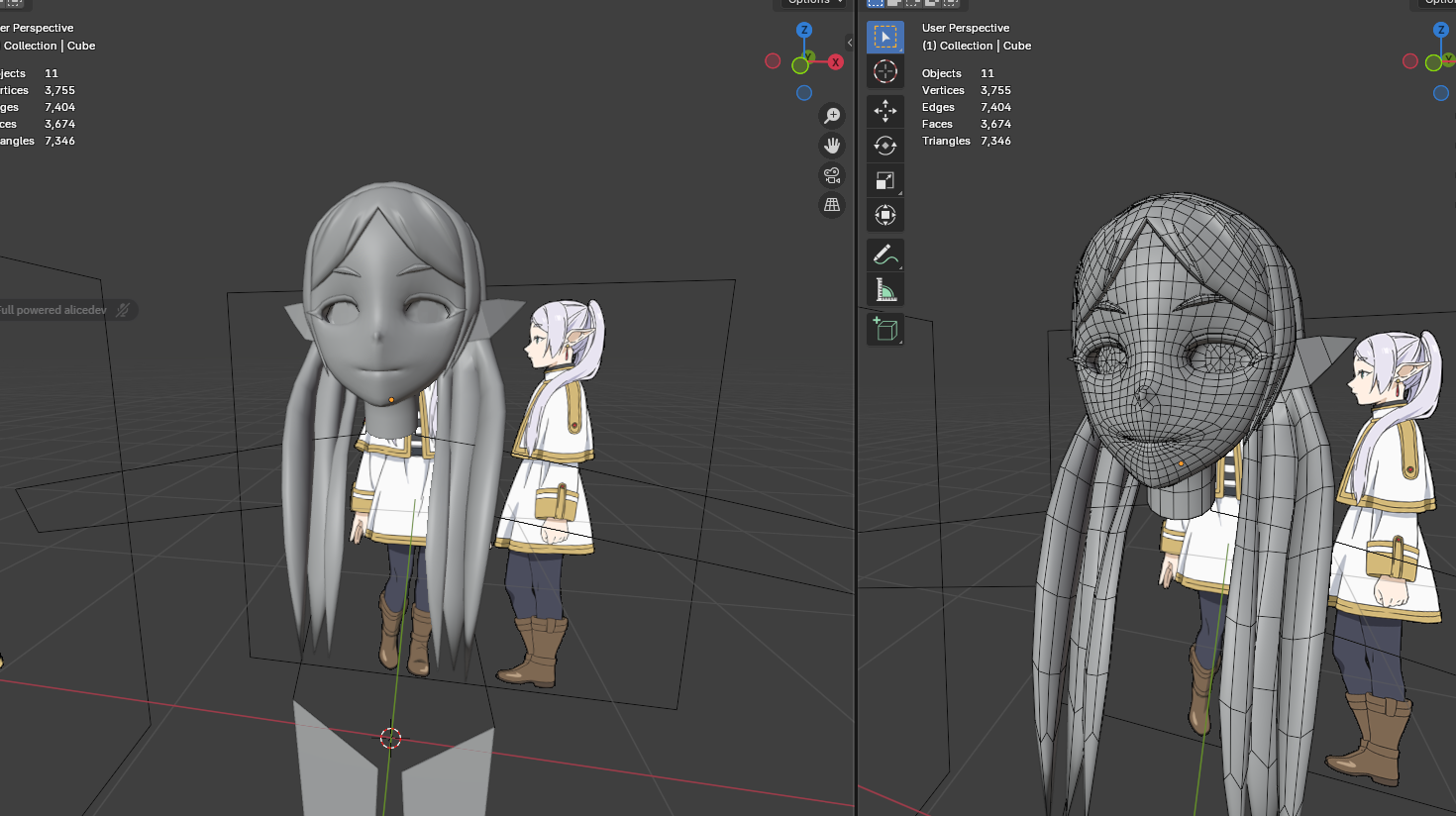Click the 3,674 value in left viewport statistics
Viewport: 1456px width, 816px height.
click(60, 124)
